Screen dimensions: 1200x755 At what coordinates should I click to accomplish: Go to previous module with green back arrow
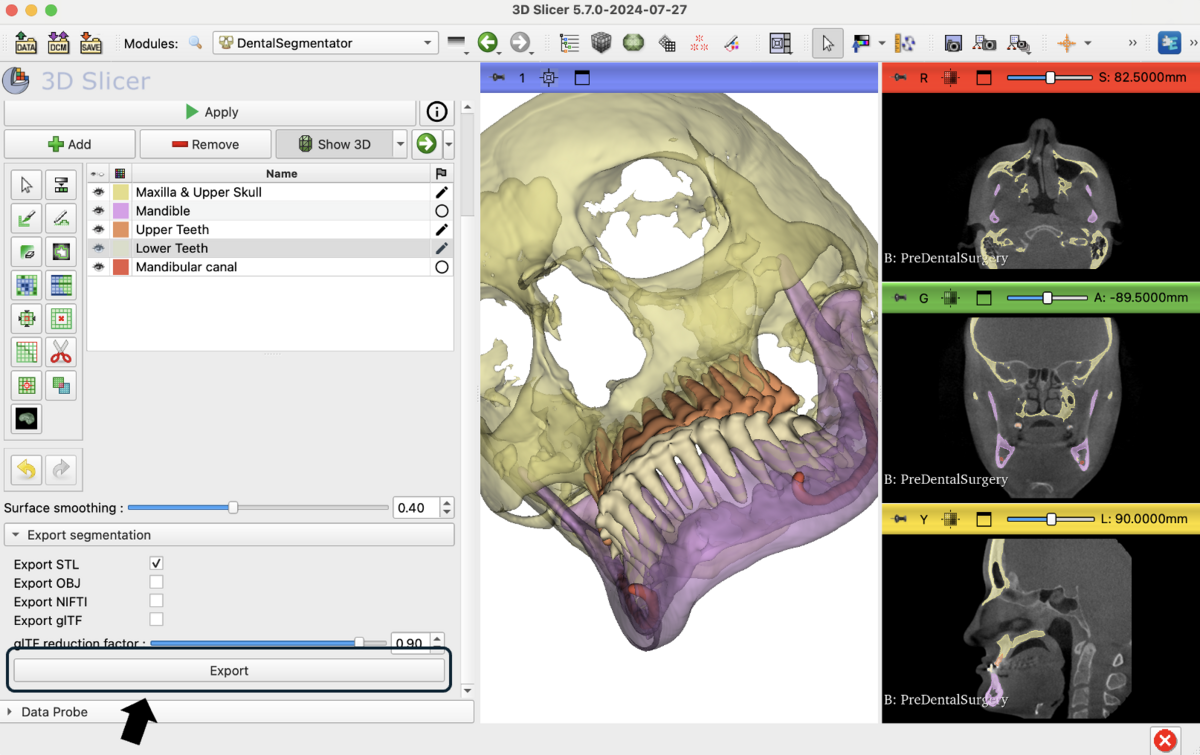pos(487,43)
